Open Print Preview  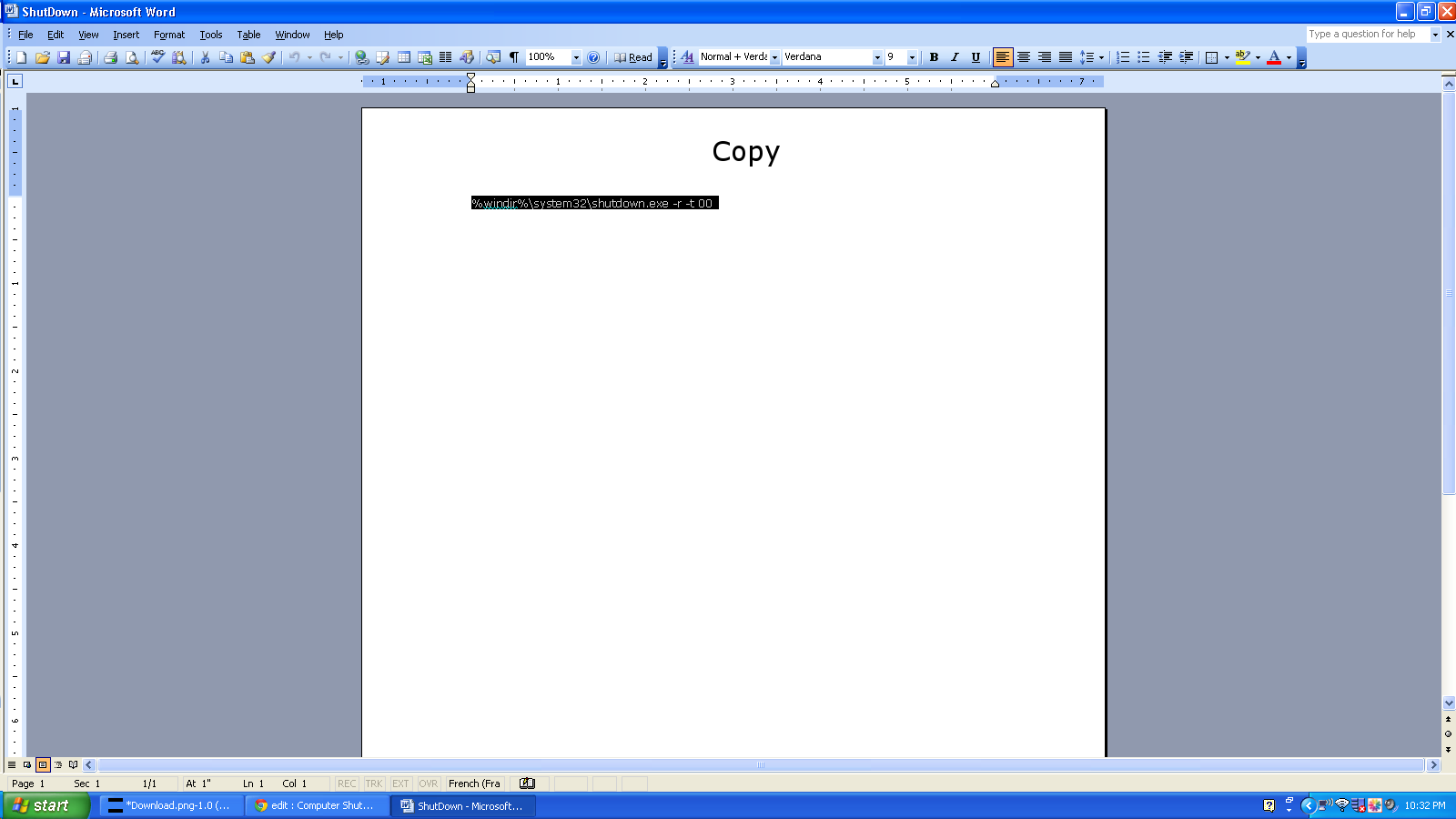pyautogui.click(x=132, y=57)
